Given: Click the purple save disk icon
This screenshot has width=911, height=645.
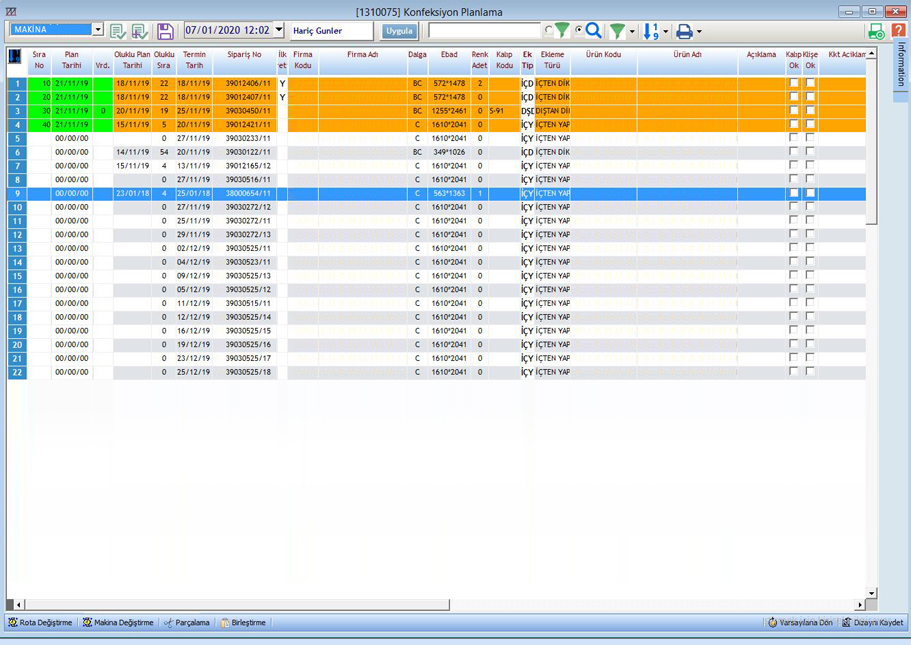Looking at the screenshot, I should point(166,32).
